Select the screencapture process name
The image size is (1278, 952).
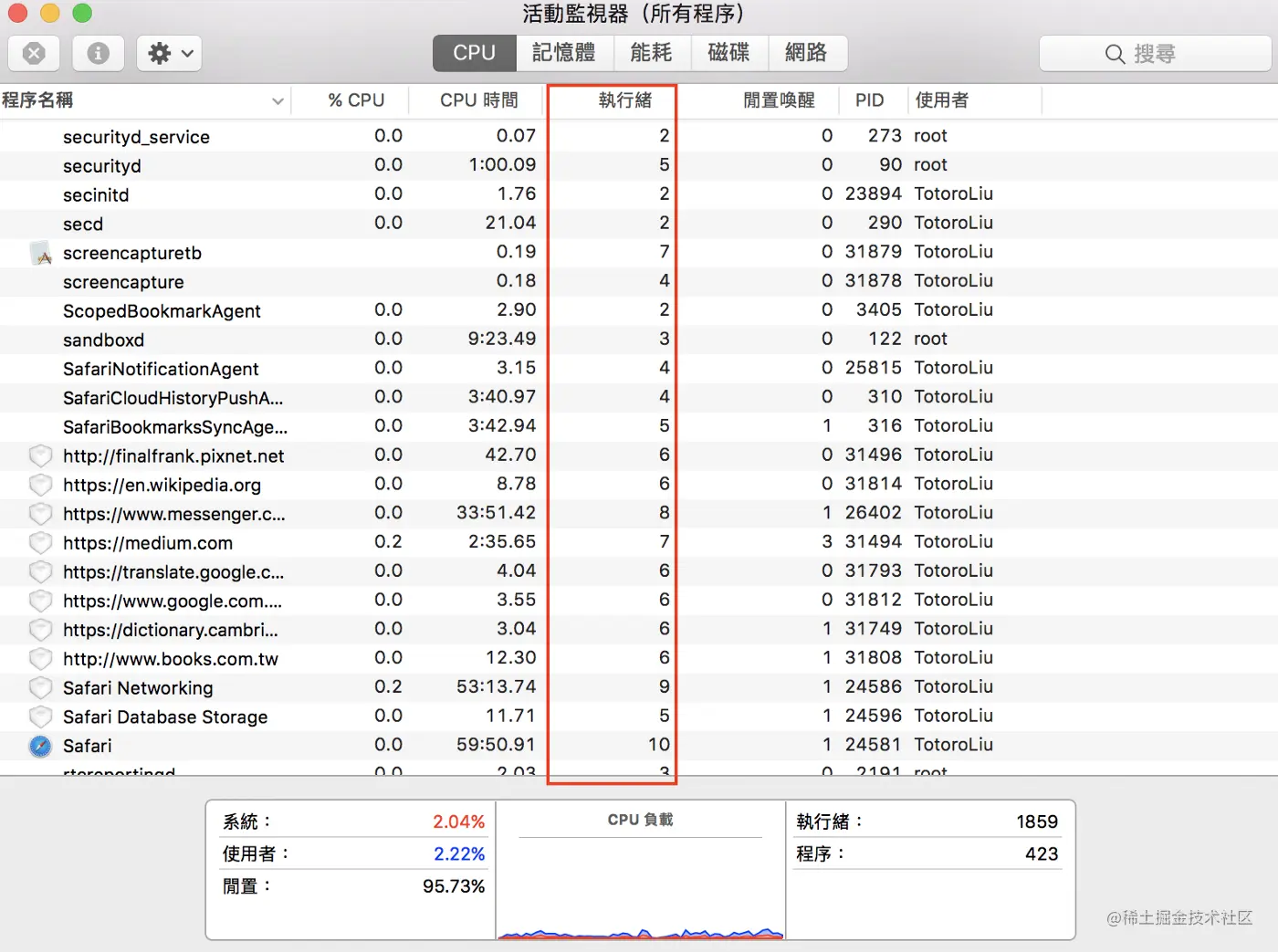click(123, 282)
